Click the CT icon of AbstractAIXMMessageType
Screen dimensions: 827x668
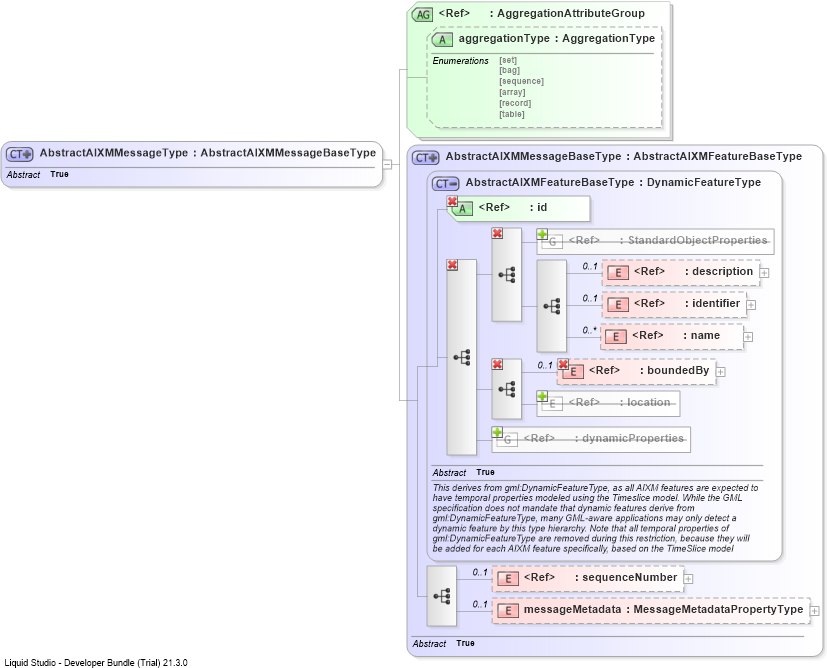(20, 154)
